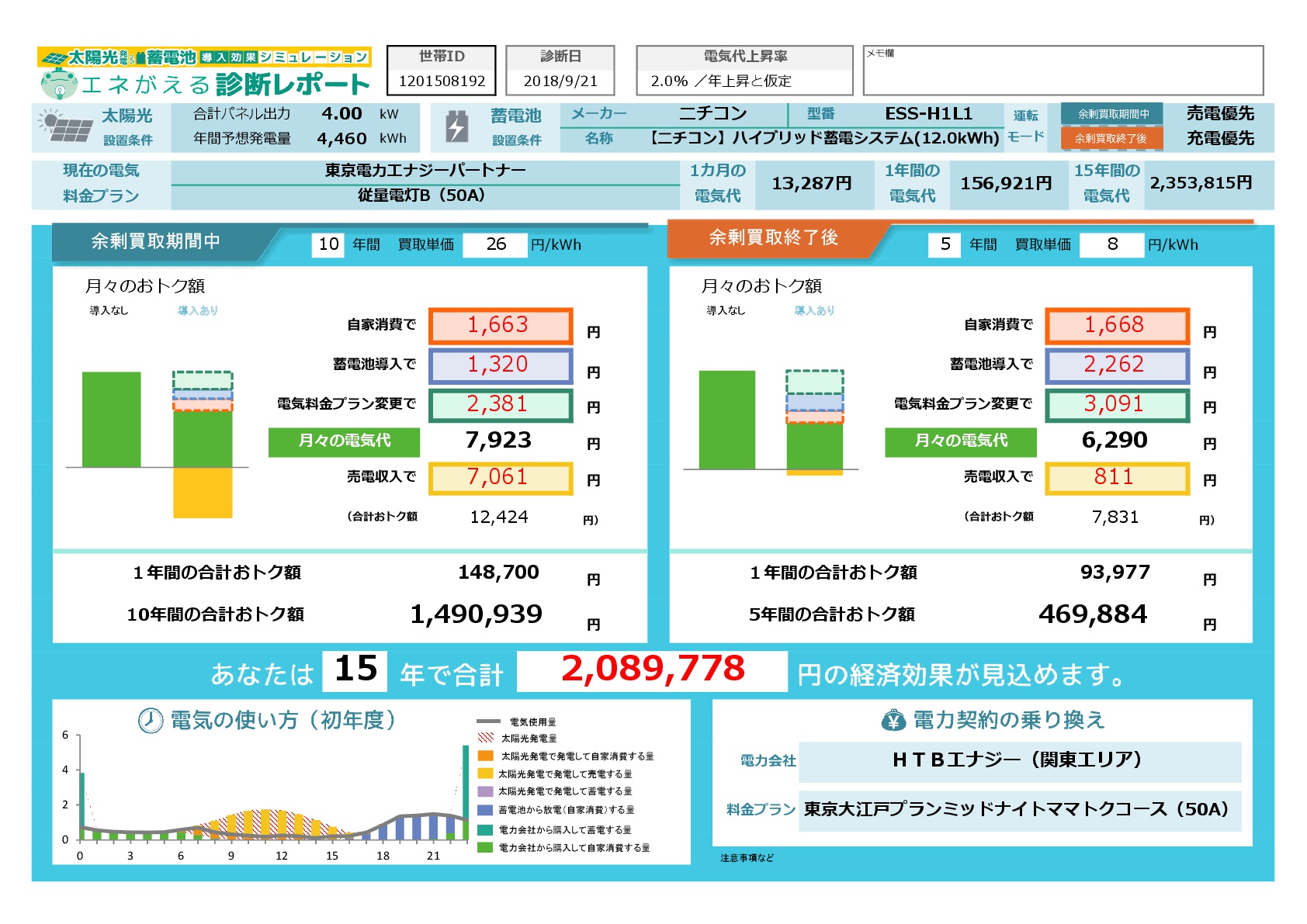Click the 従量電灯B（50A） plan name
This screenshot has width=1307, height=924.
421,196
